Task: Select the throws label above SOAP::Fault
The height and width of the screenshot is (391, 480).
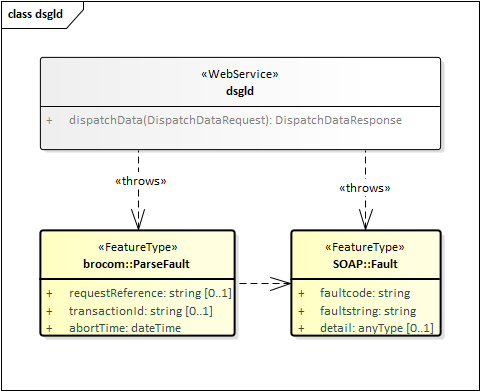Action: (x=365, y=188)
